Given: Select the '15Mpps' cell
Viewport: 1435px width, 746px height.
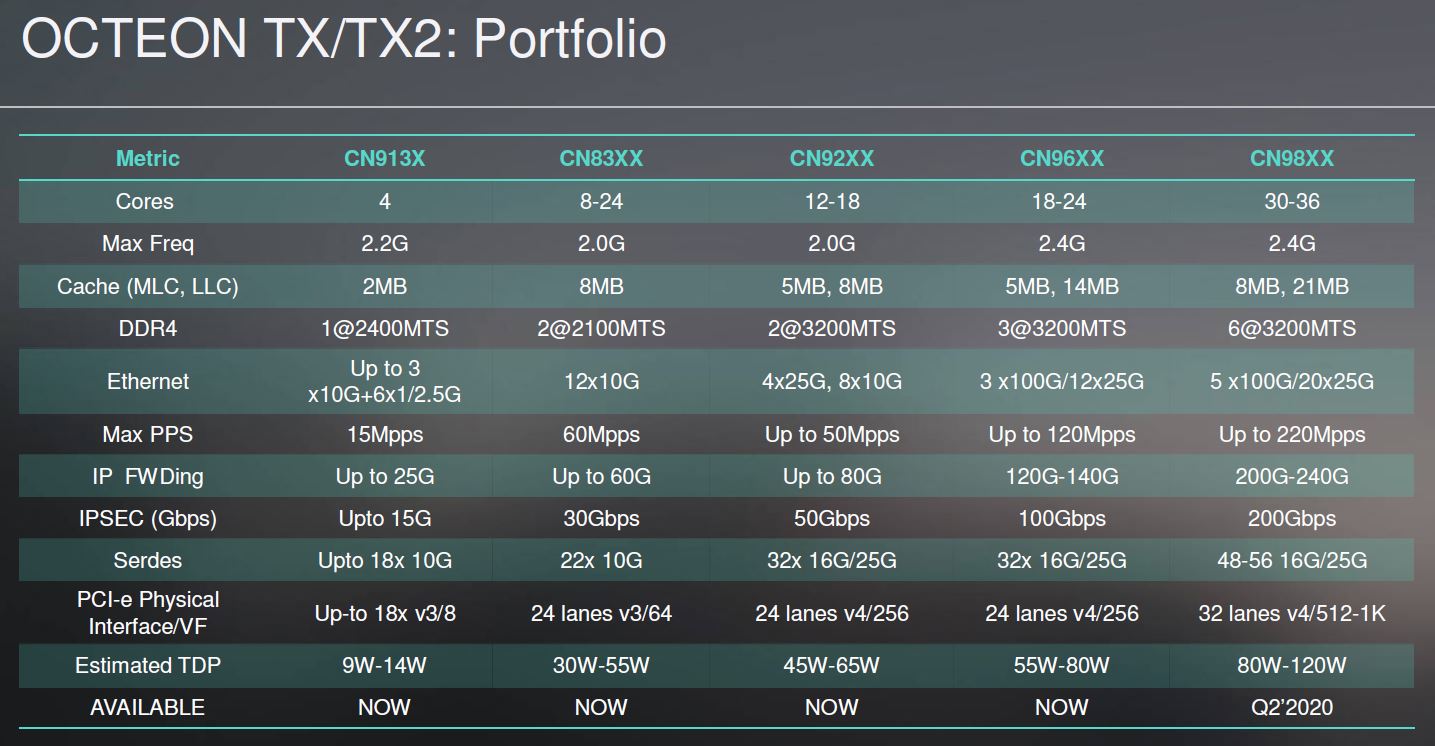Looking at the screenshot, I should [385, 434].
